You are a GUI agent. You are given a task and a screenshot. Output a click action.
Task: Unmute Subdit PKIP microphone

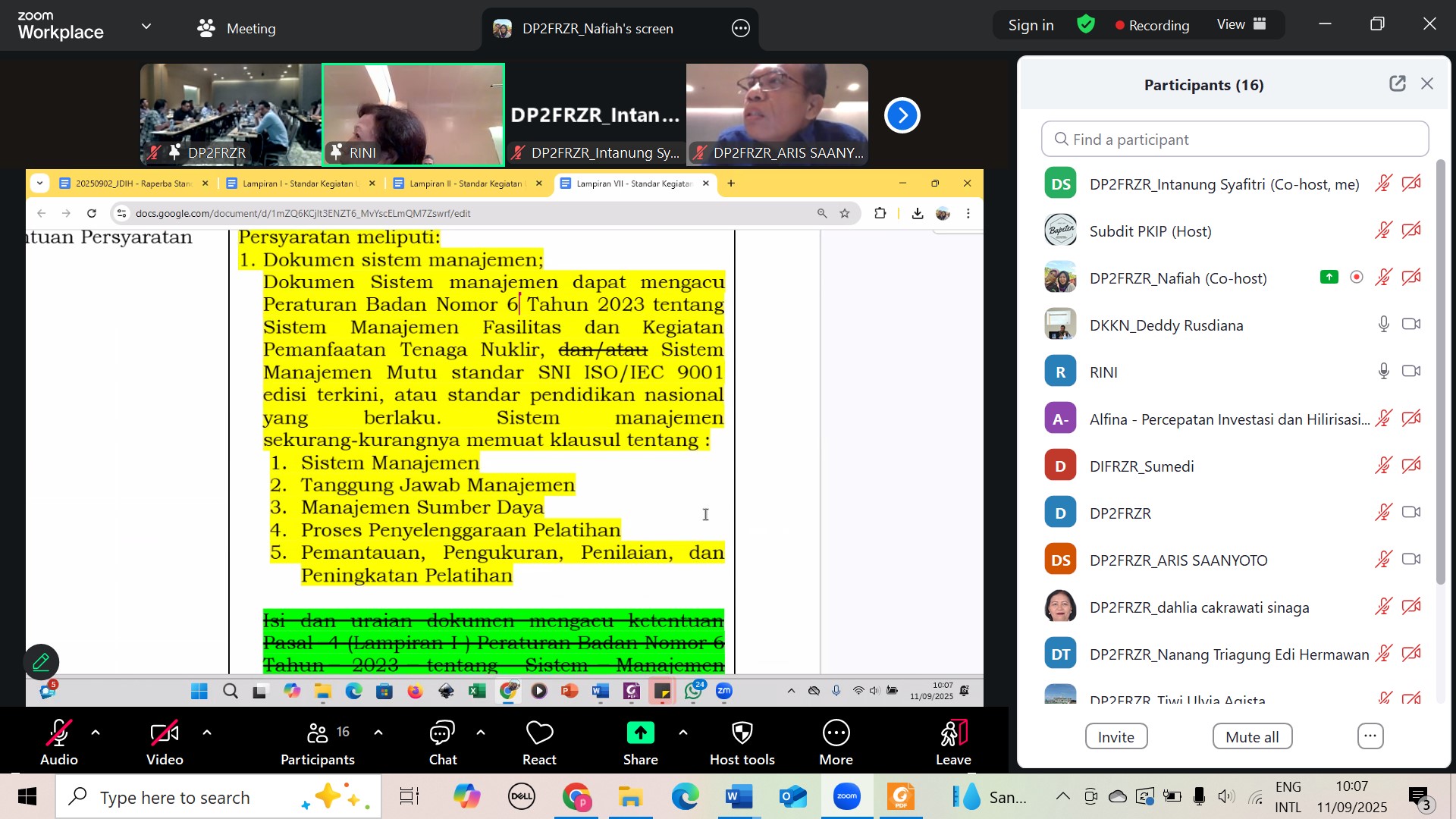coord(1383,231)
